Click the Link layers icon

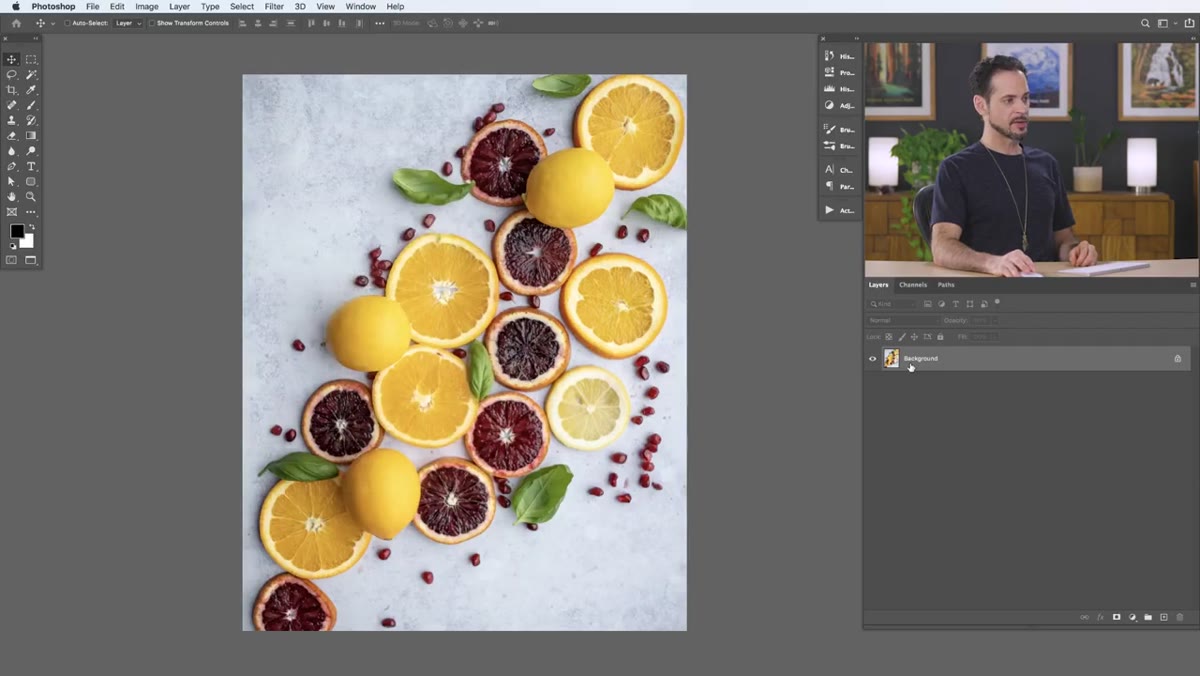(x=1085, y=617)
